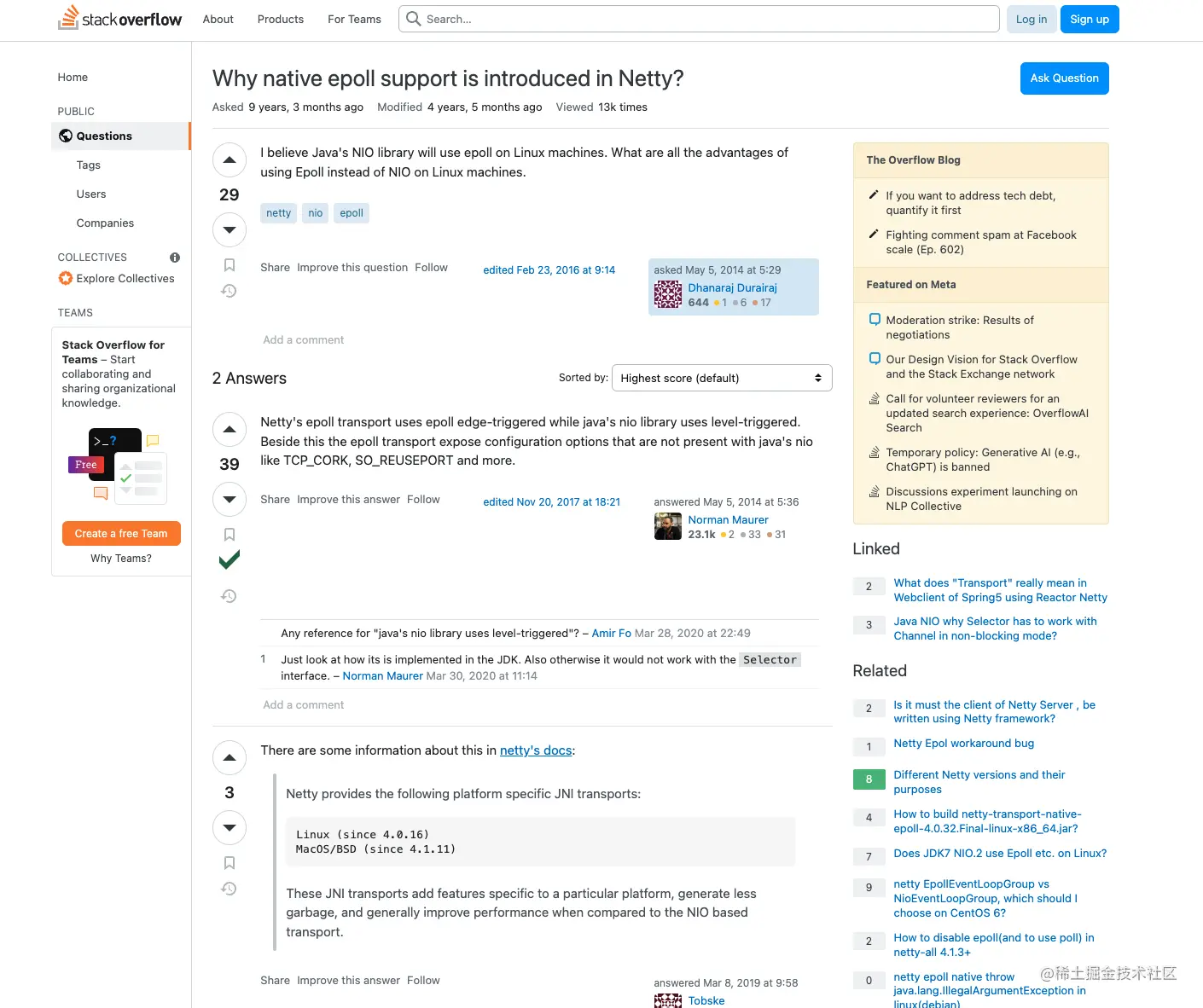1203x1008 pixels.
Task: Show the question's activity history
Action: (229, 291)
